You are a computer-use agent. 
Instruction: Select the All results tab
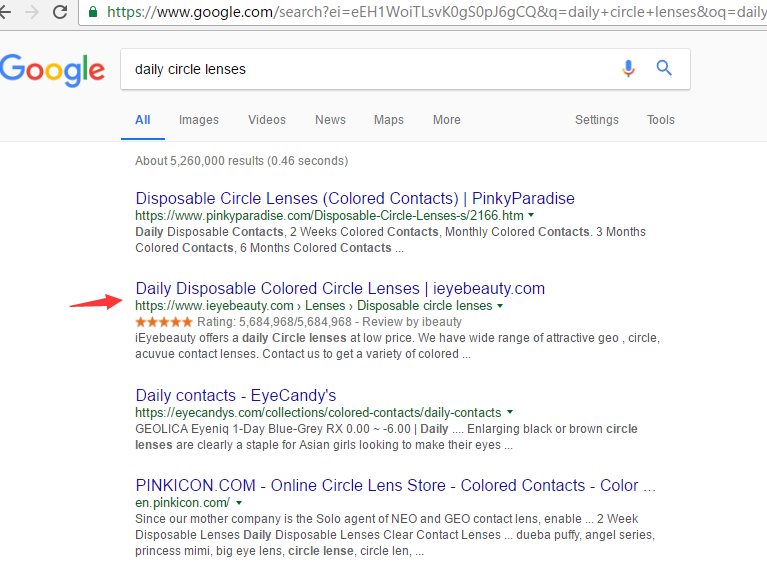pyautogui.click(x=143, y=120)
